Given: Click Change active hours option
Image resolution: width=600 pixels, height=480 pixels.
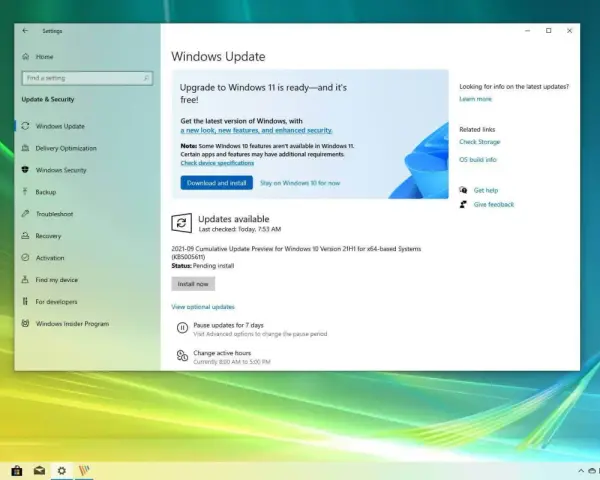Looking at the screenshot, I should click(x=222, y=353).
